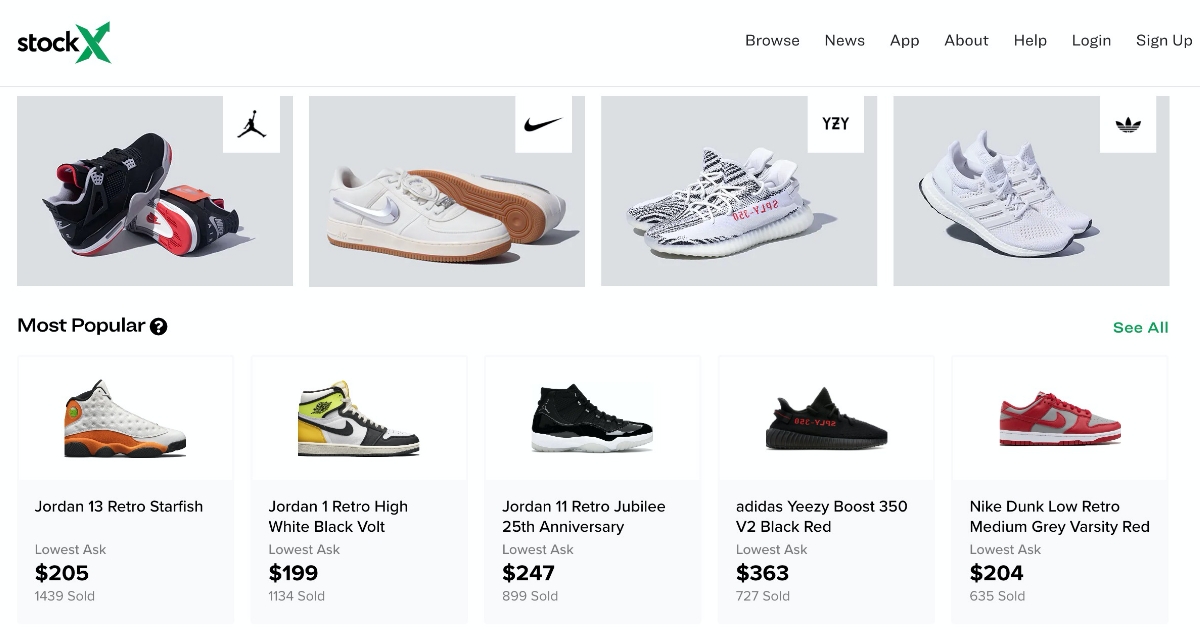Click the StockX logo
The height and width of the screenshot is (630, 1200).
point(64,42)
